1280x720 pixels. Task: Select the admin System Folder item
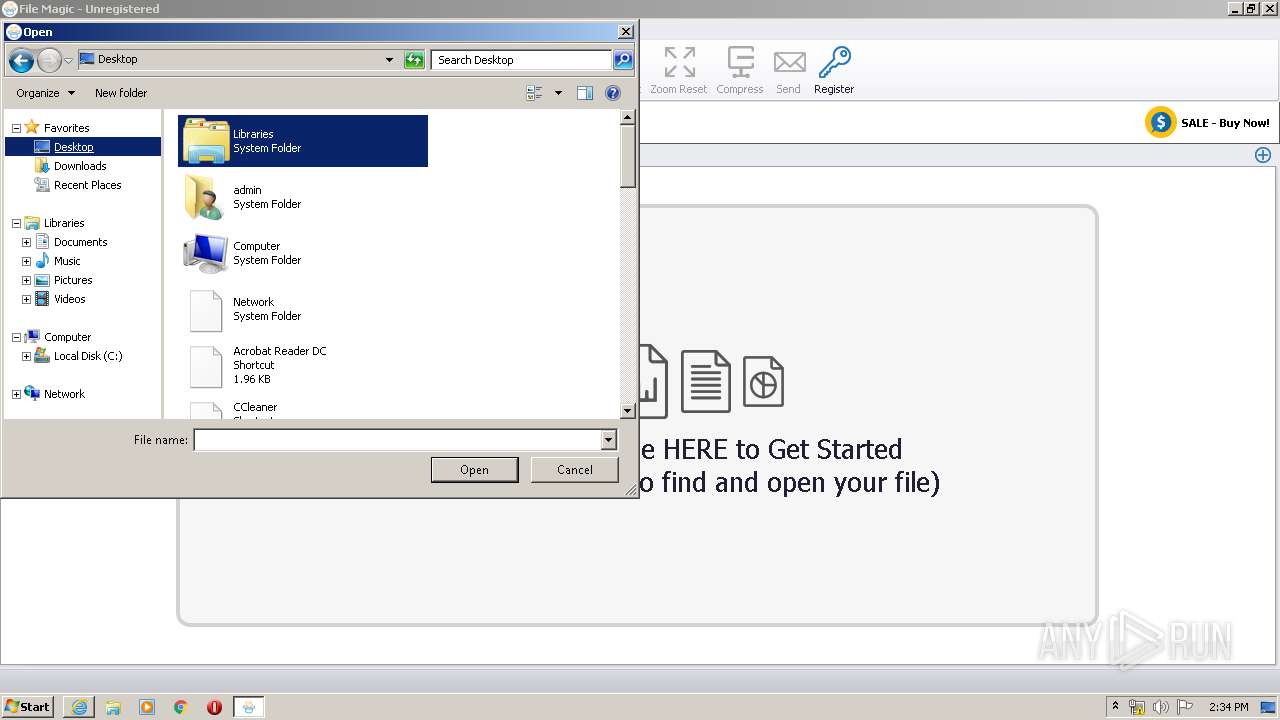pyautogui.click(x=303, y=197)
